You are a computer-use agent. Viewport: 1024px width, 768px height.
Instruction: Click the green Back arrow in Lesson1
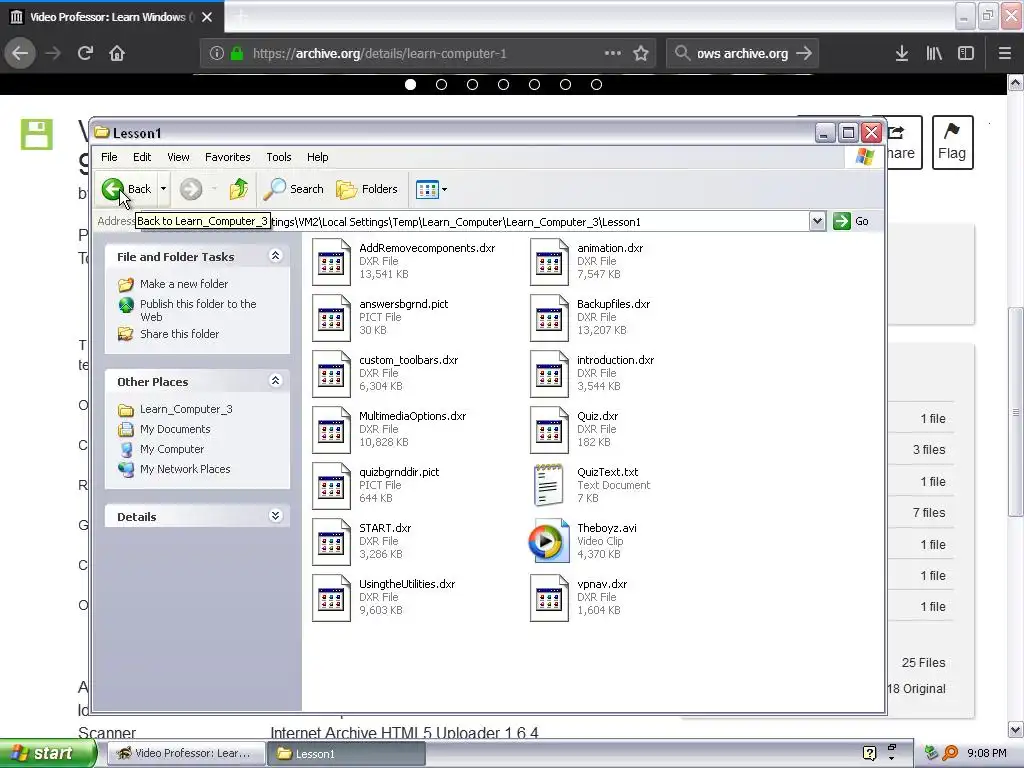click(112, 189)
